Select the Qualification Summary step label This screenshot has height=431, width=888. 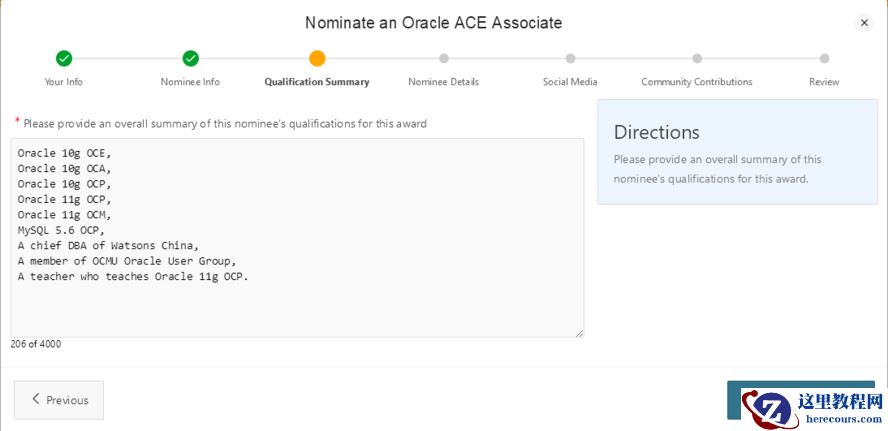pos(317,82)
